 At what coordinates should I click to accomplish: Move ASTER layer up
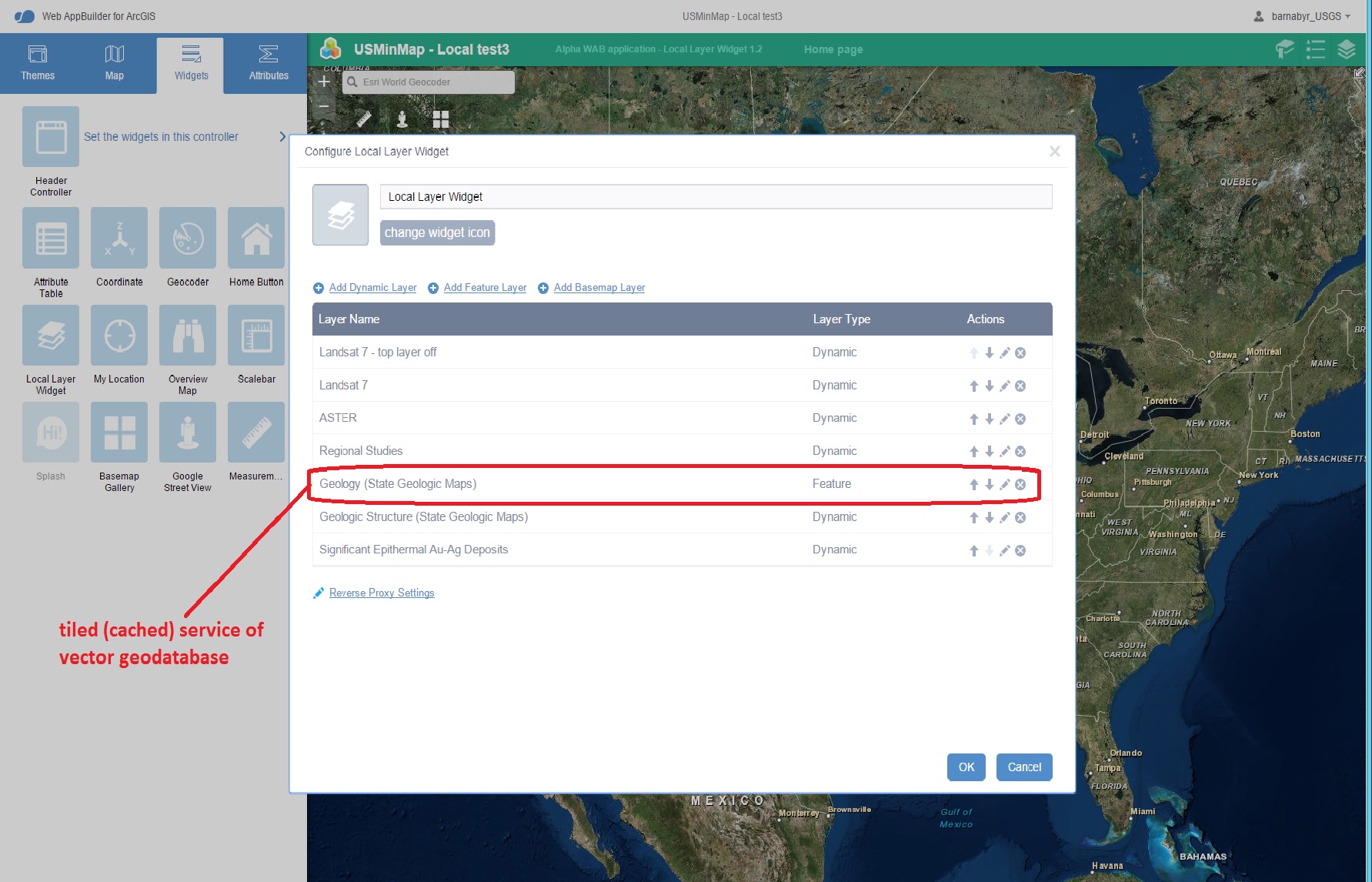coord(974,419)
